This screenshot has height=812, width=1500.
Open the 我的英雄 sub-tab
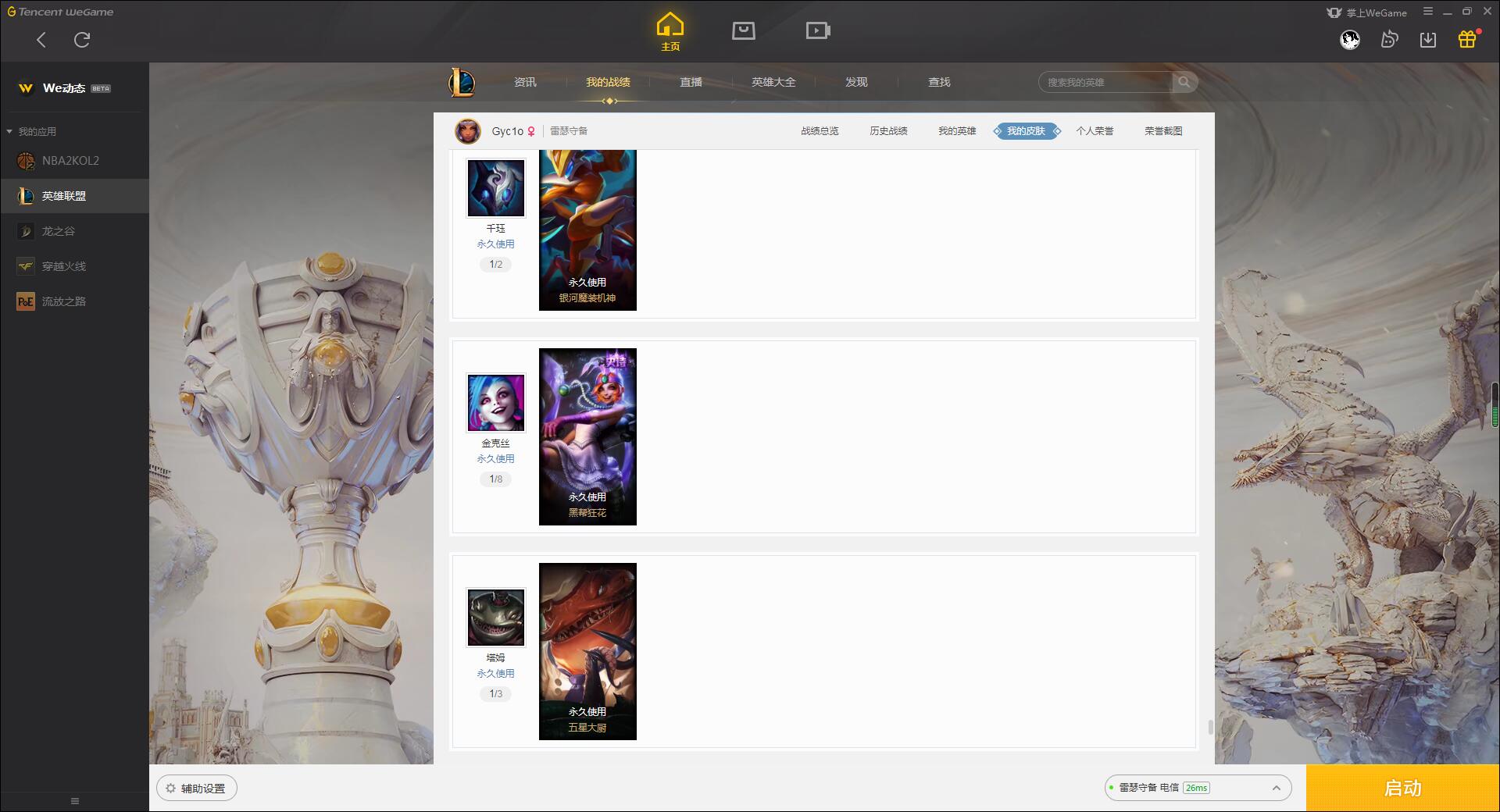[x=957, y=131]
